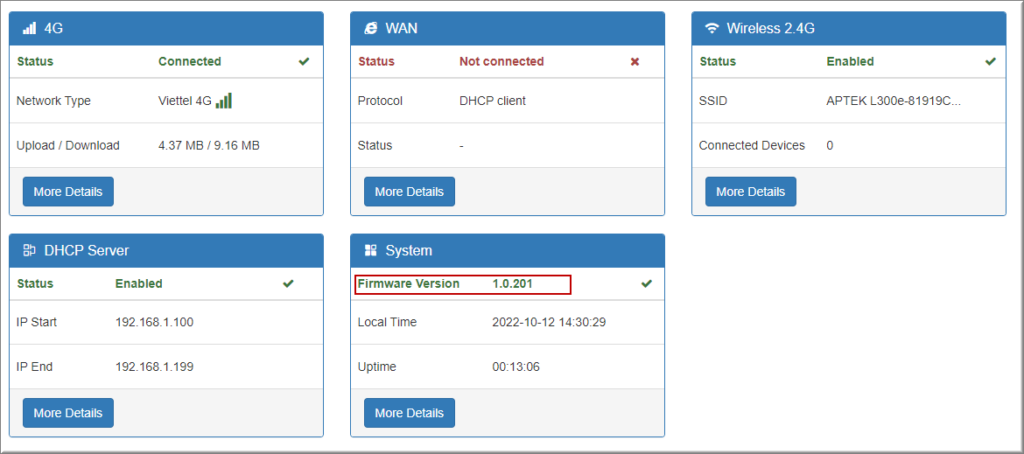Screen dimensions: 1024x454
Task: Select the Firmware Version 1.0.201 value
Action: pyautogui.click(x=512, y=284)
